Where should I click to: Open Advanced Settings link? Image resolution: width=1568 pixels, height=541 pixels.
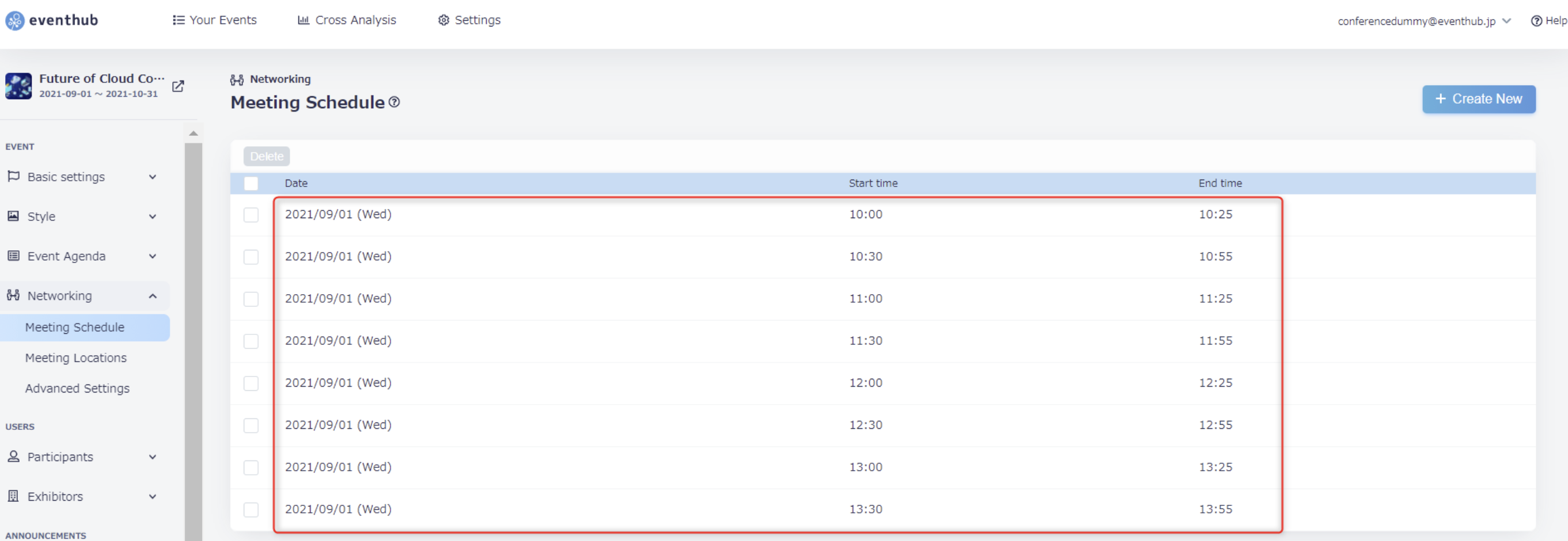77,388
